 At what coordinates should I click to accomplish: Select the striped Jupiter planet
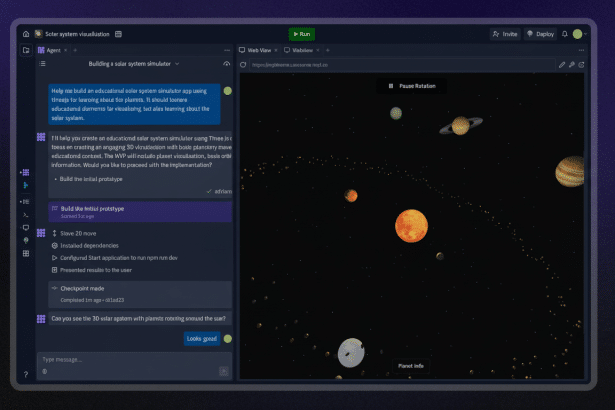pyautogui.click(x=570, y=171)
